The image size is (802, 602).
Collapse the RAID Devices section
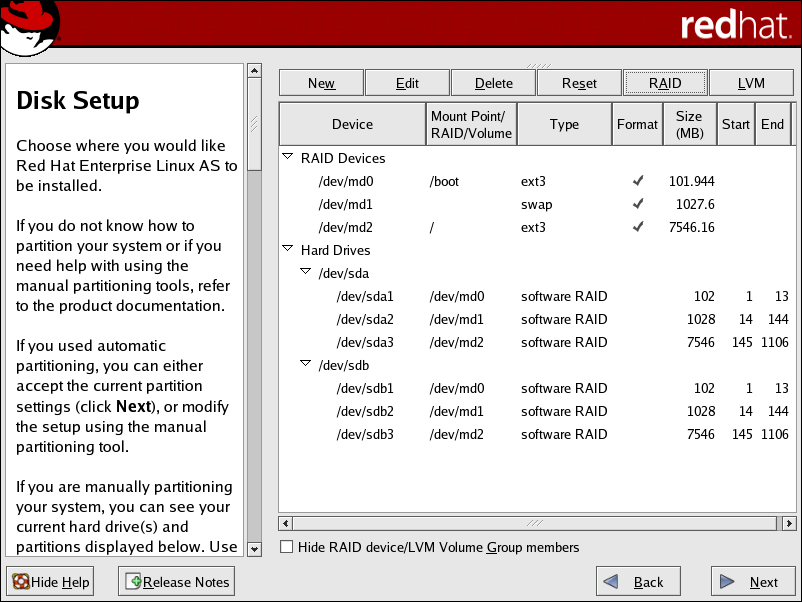click(x=287, y=158)
